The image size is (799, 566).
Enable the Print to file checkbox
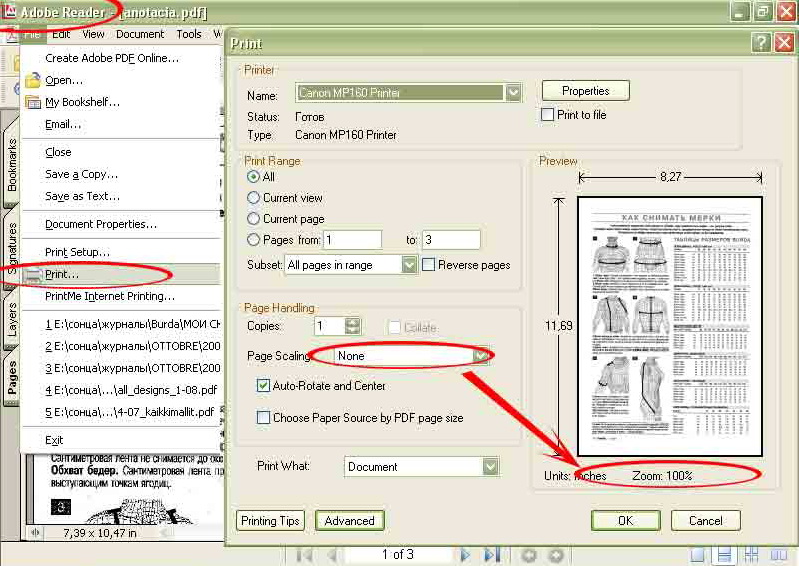pos(547,115)
